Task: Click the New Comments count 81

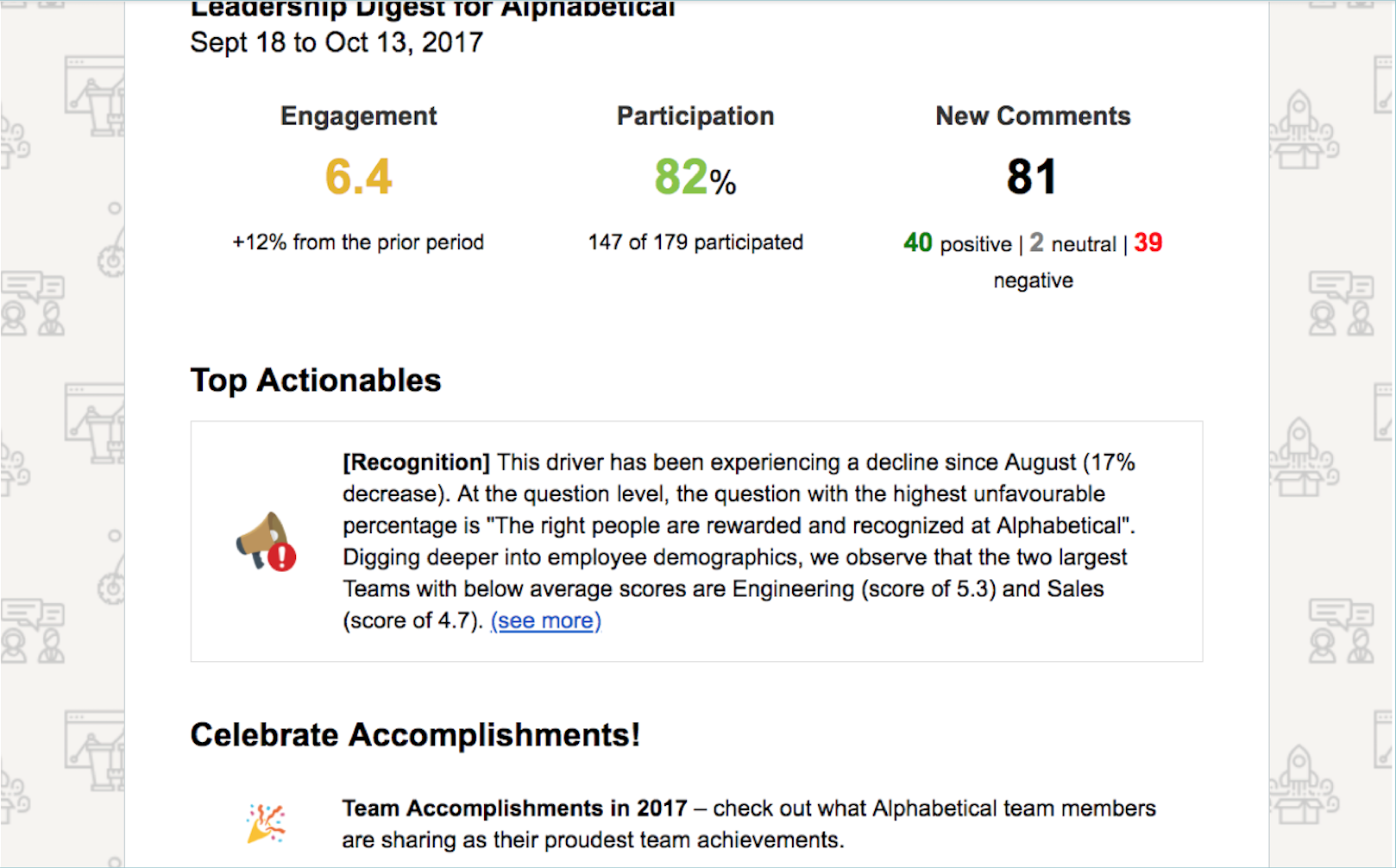Action: point(1032,177)
